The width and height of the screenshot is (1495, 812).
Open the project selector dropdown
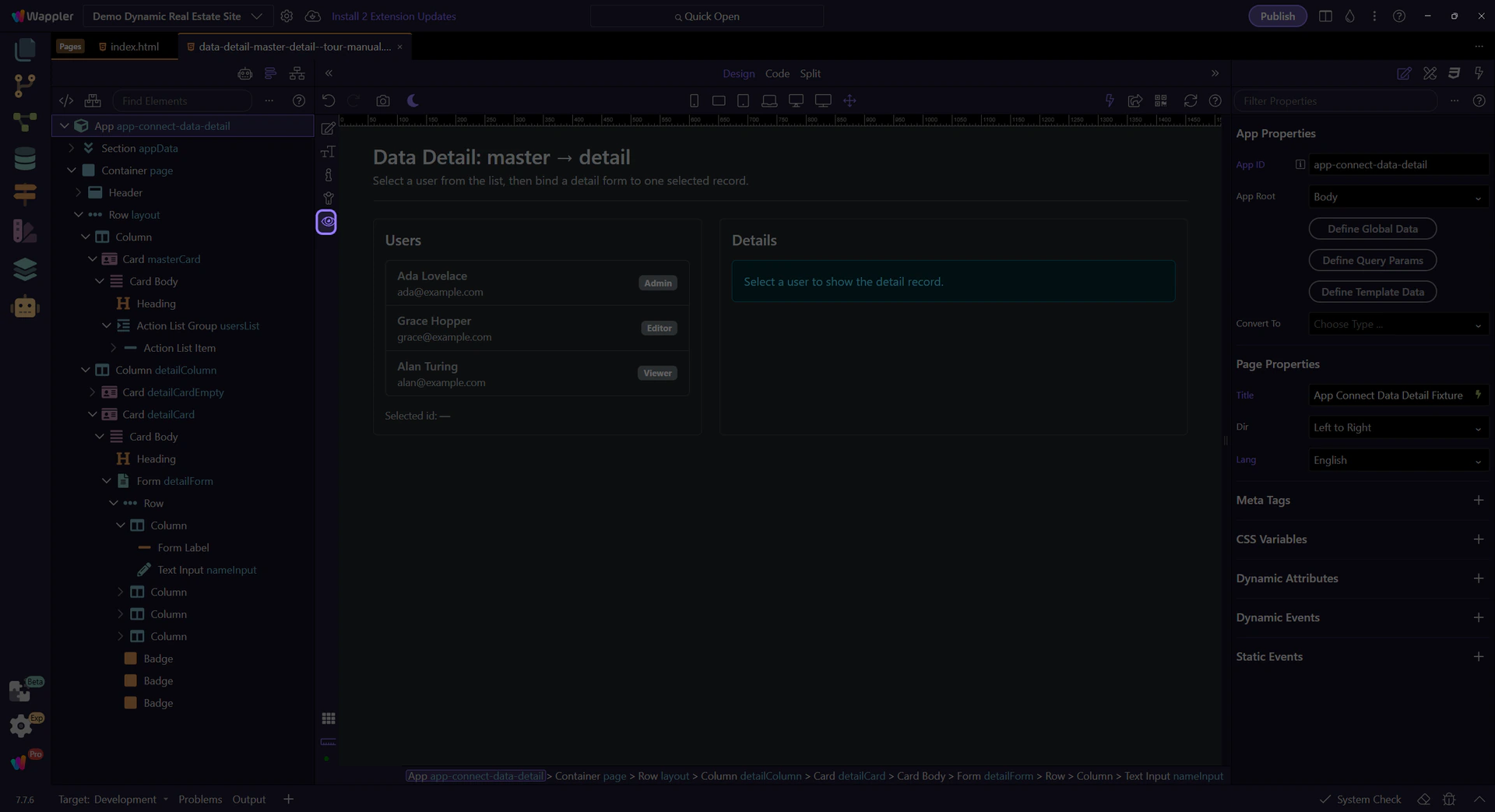[x=176, y=16]
